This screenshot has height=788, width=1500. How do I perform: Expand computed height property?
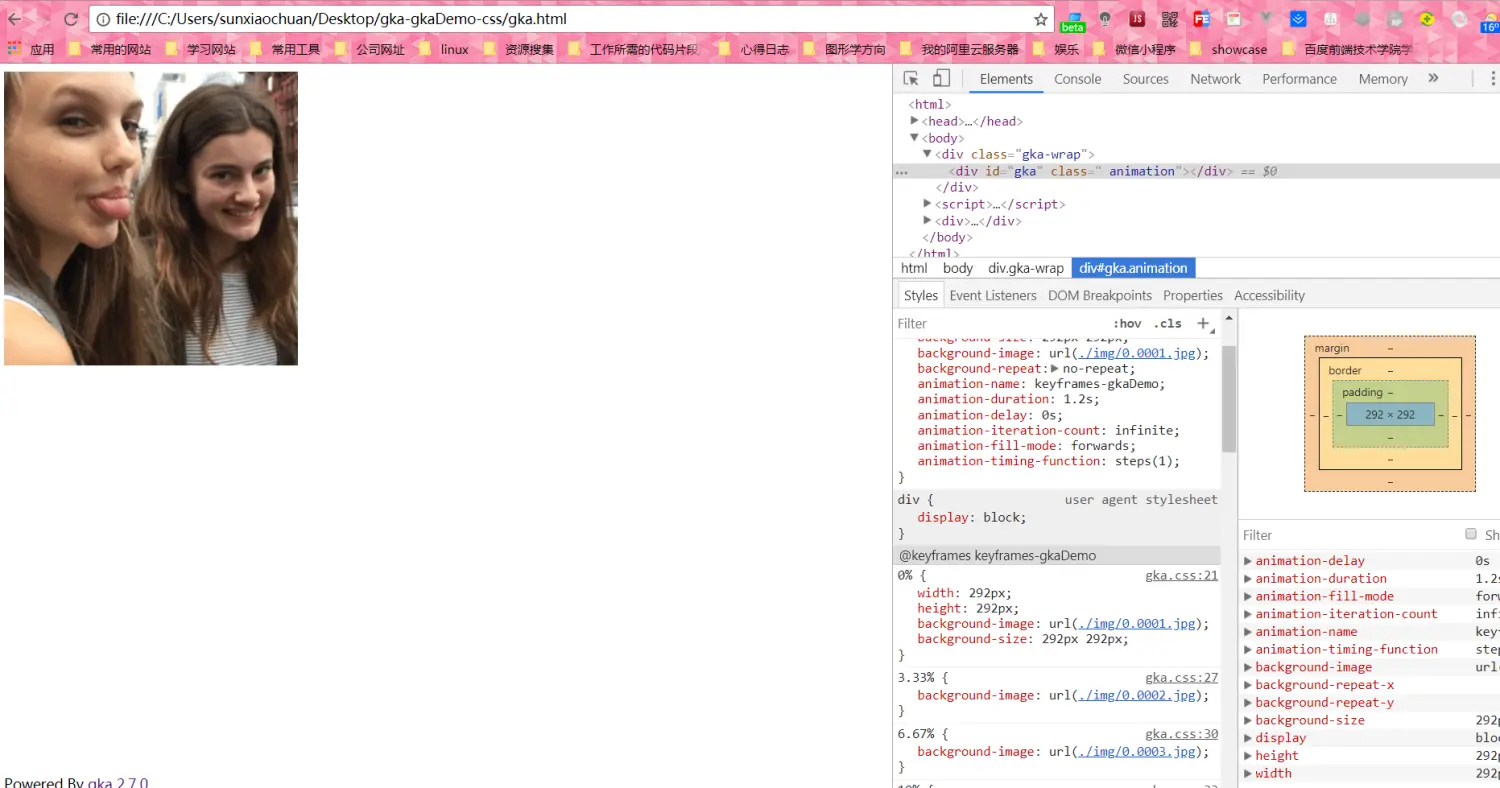tap(1248, 755)
